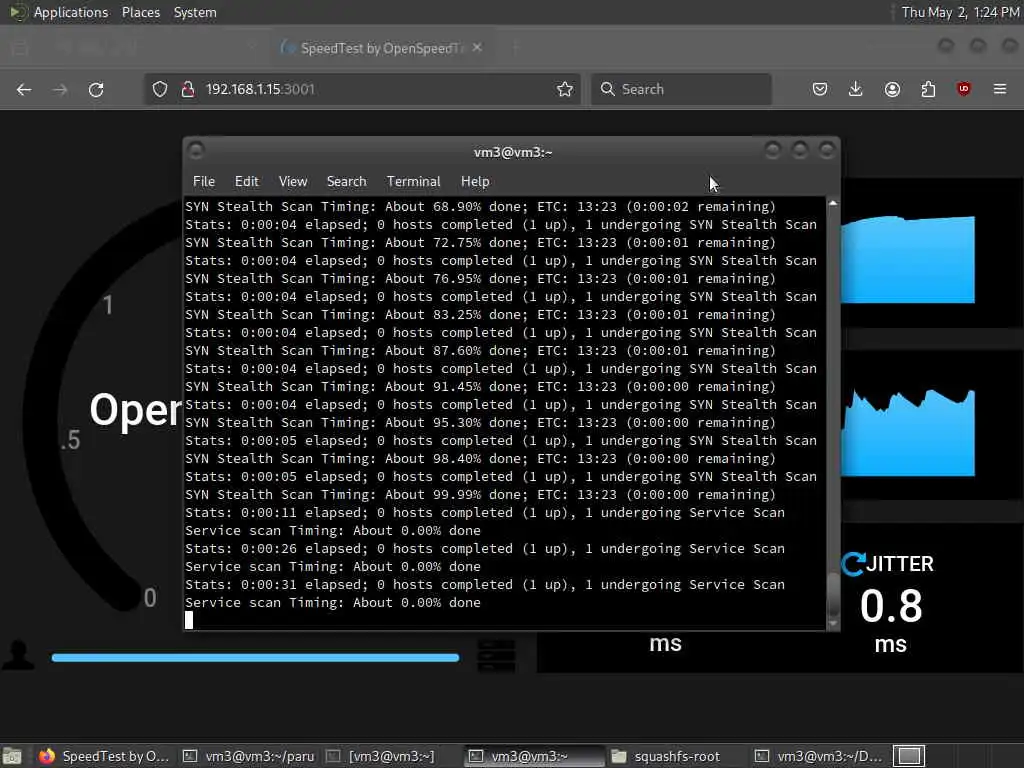
Task: Click the JITTER refresh icon
Action: pos(853,564)
